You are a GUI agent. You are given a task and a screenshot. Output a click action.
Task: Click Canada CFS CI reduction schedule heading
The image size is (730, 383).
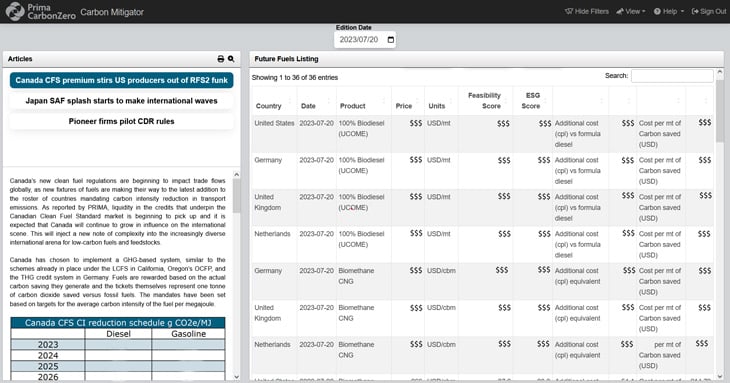pos(118,323)
